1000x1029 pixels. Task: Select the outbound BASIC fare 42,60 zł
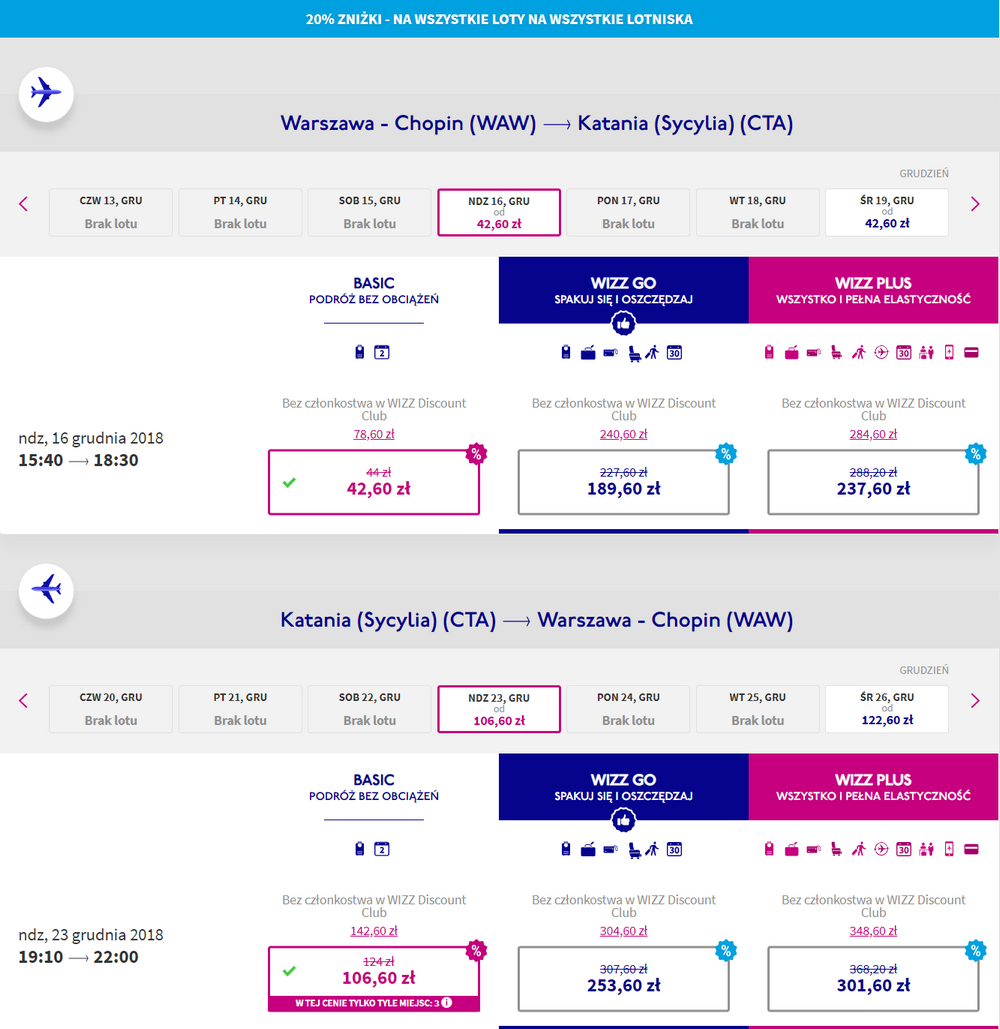pyautogui.click(x=374, y=482)
